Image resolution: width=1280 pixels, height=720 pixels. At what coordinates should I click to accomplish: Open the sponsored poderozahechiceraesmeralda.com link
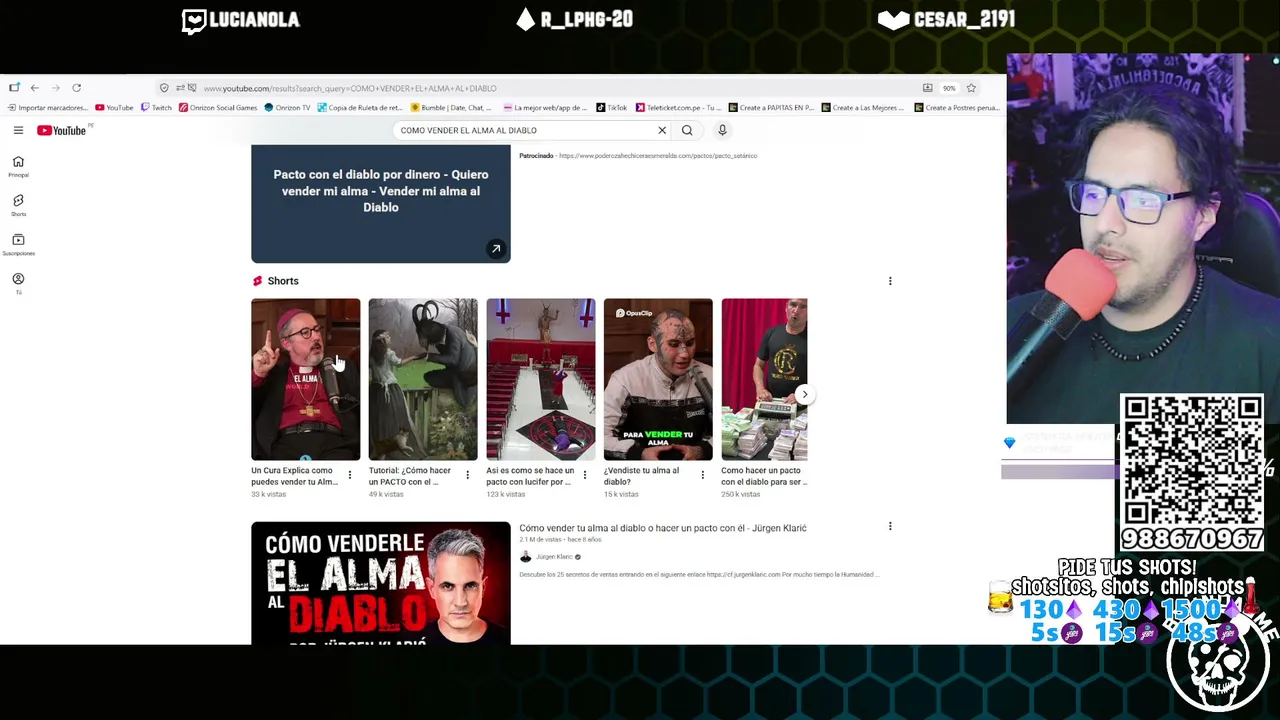[x=658, y=156]
